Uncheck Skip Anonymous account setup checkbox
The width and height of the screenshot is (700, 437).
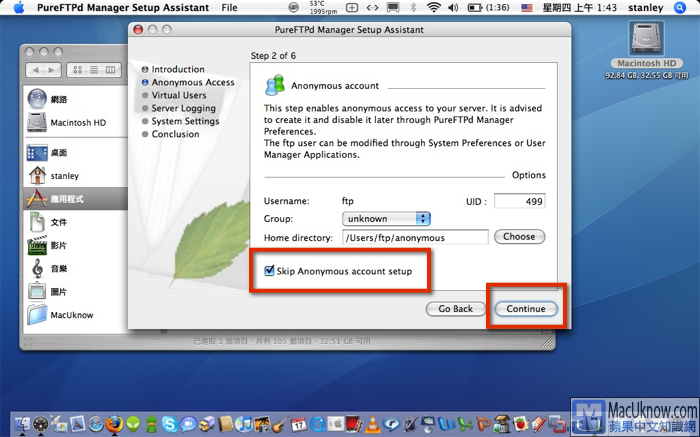(x=269, y=271)
